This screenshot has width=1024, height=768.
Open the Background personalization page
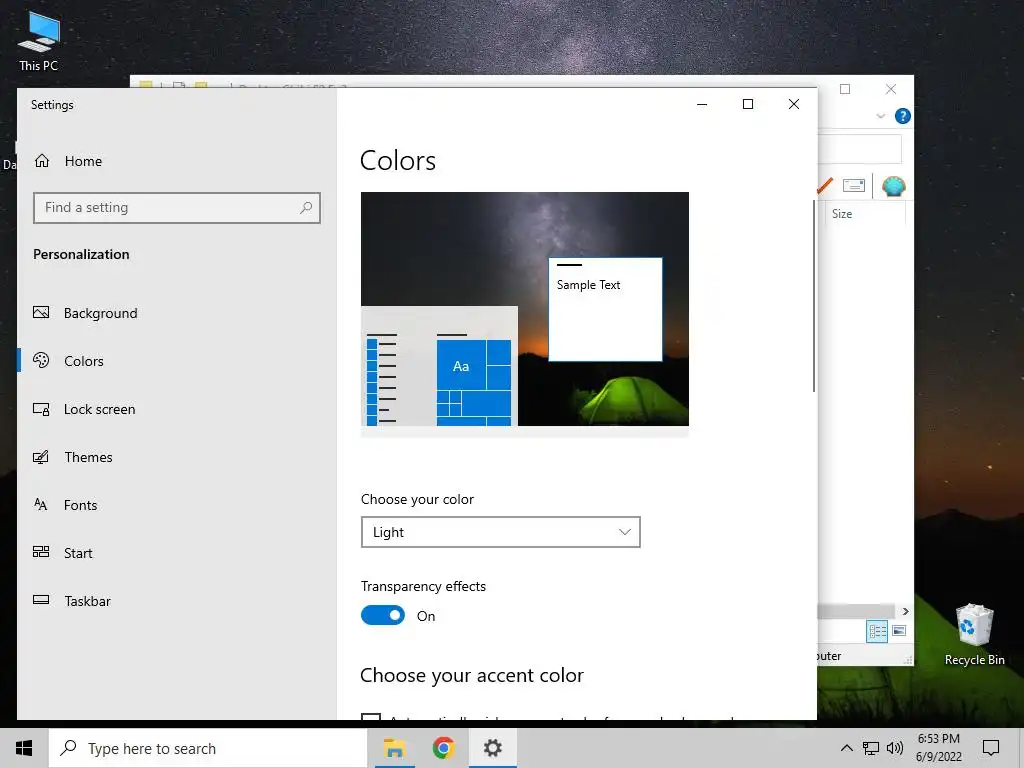101,313
